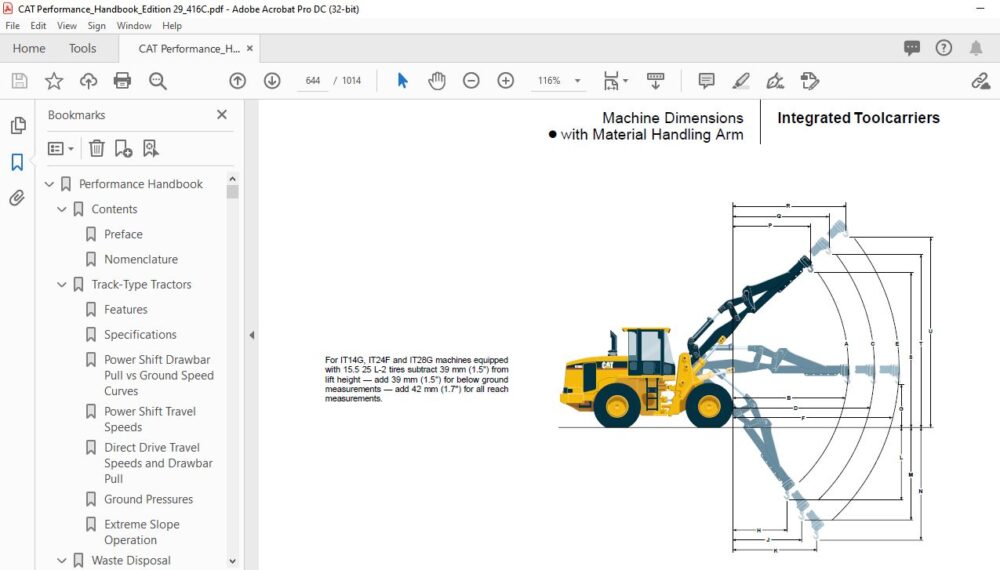Collapse Waste Disposal bookmark

tap(61, 560)
